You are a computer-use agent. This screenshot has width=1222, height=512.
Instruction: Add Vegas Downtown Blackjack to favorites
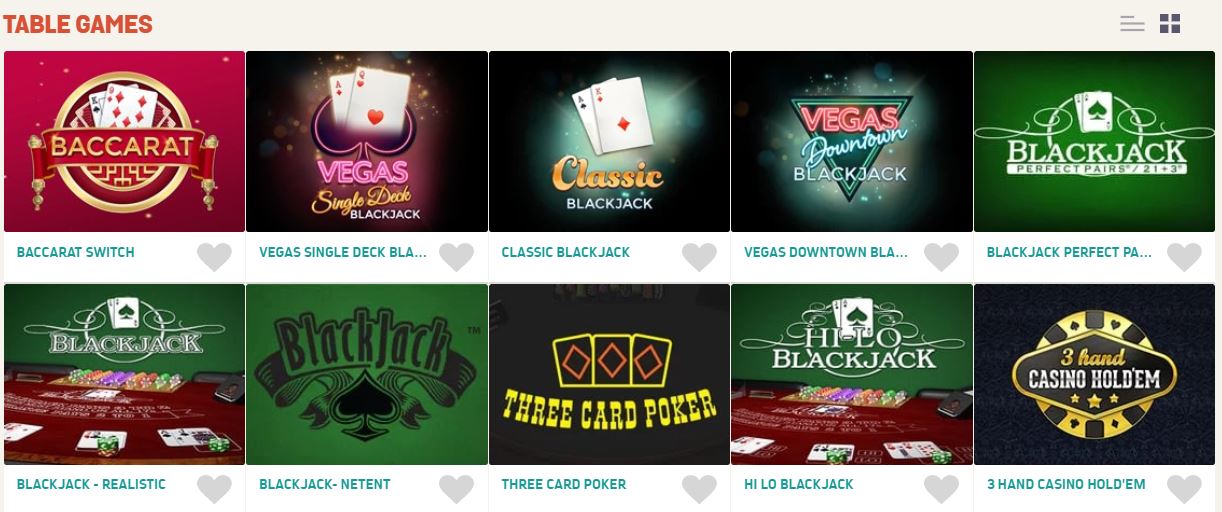[941, 257]
